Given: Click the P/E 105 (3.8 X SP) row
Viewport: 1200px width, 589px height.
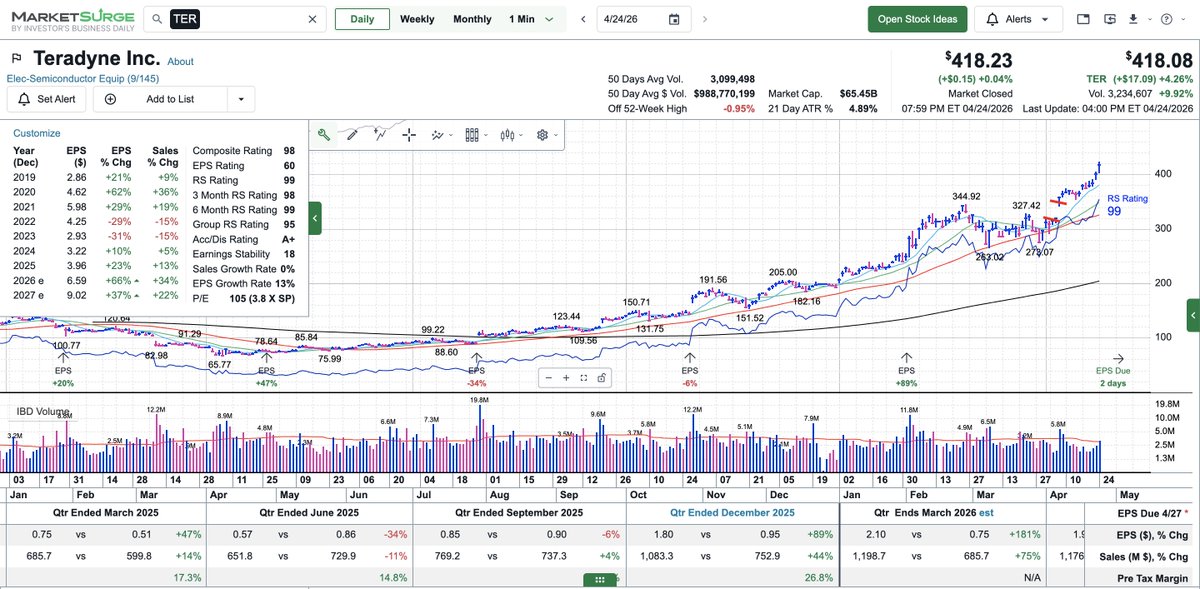Looking at the screenshot, I should (246, 299).
